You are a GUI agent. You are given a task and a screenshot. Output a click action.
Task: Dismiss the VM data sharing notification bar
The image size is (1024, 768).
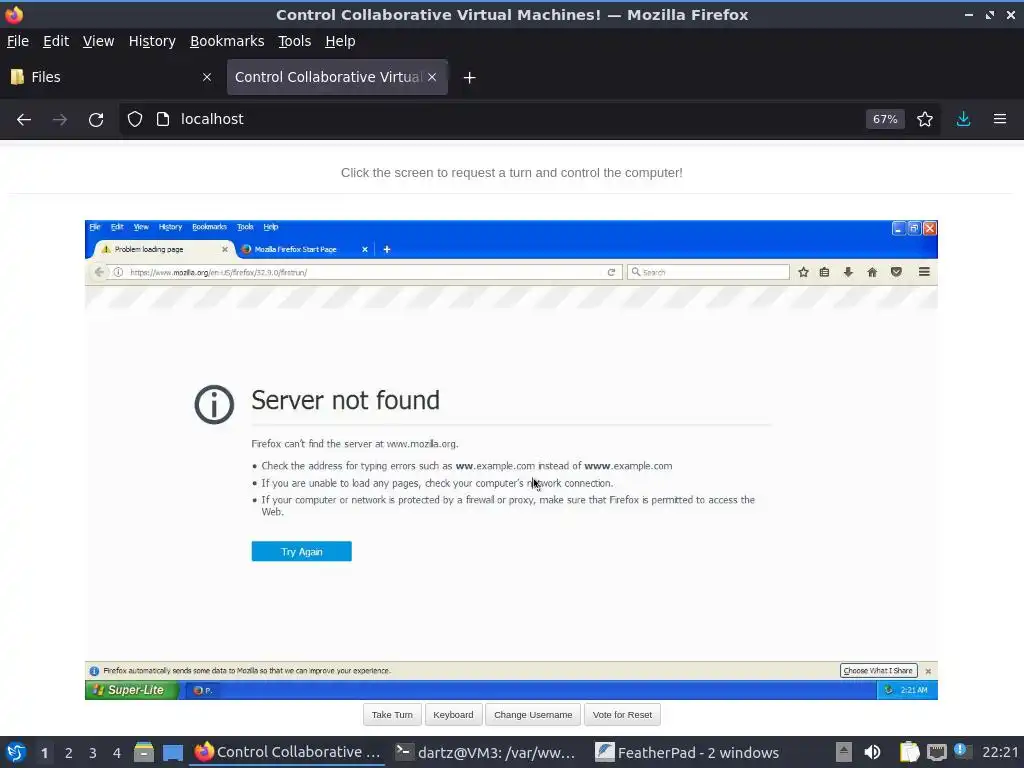[x=928, y=671]
